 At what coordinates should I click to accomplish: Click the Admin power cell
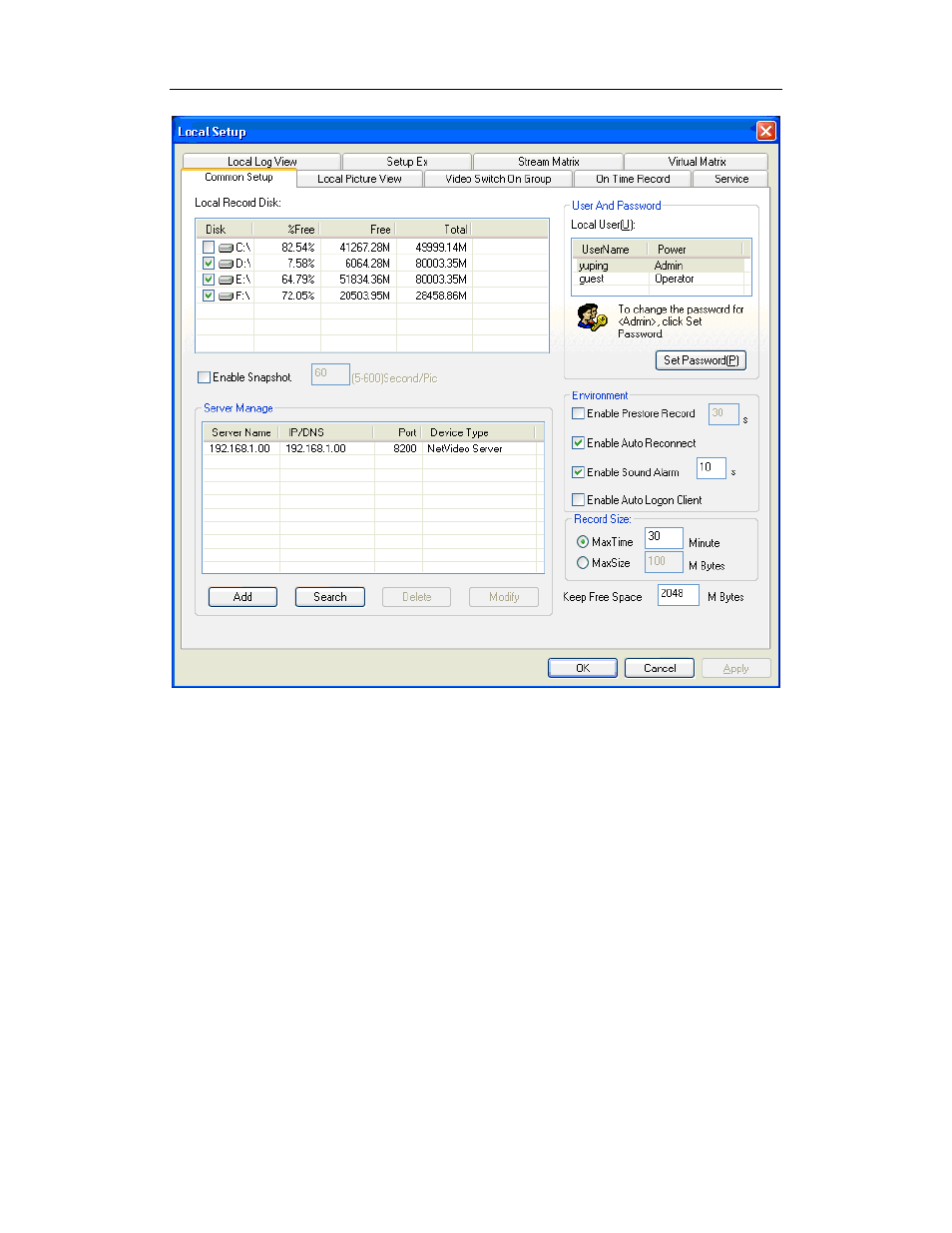(669, 266)
